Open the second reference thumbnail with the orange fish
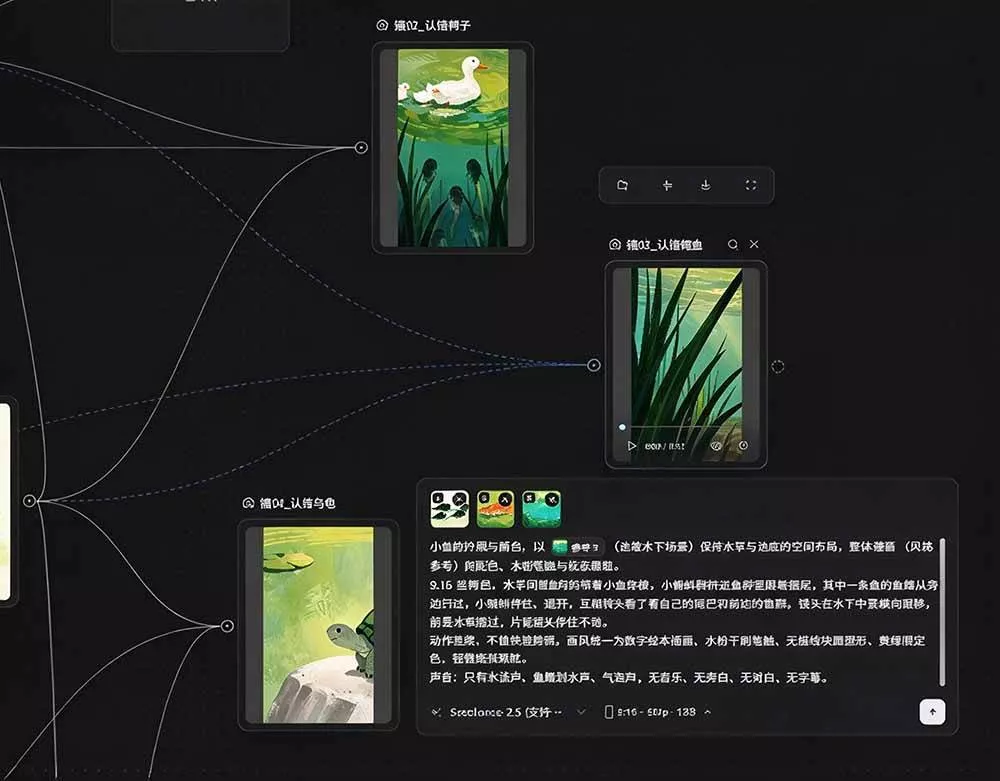This screenshot has height=781, width=1000. (x=496, y=509)
